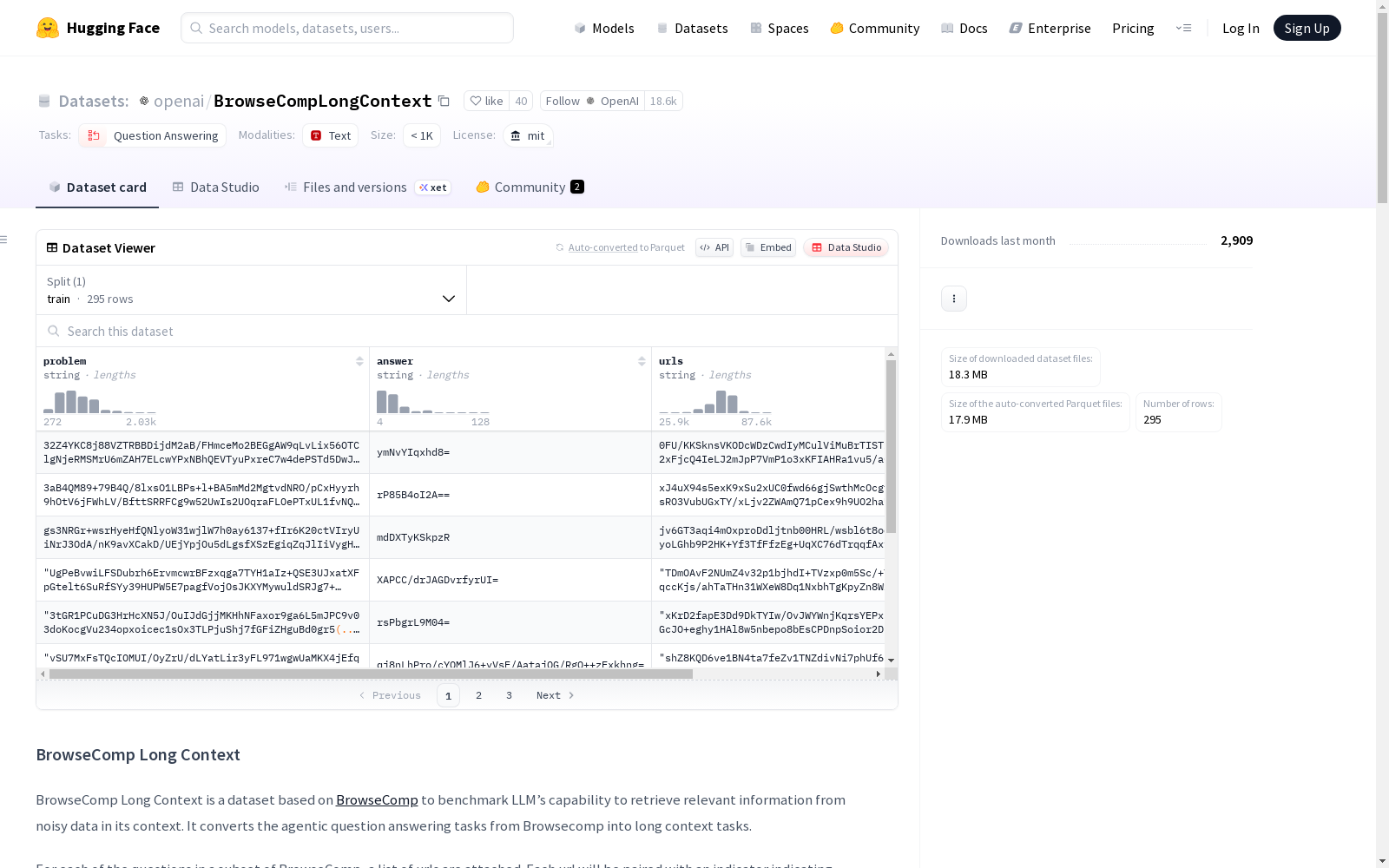Switch to the Data Studio tab
Screen dimensions: 1389x868
coord(215,187)
